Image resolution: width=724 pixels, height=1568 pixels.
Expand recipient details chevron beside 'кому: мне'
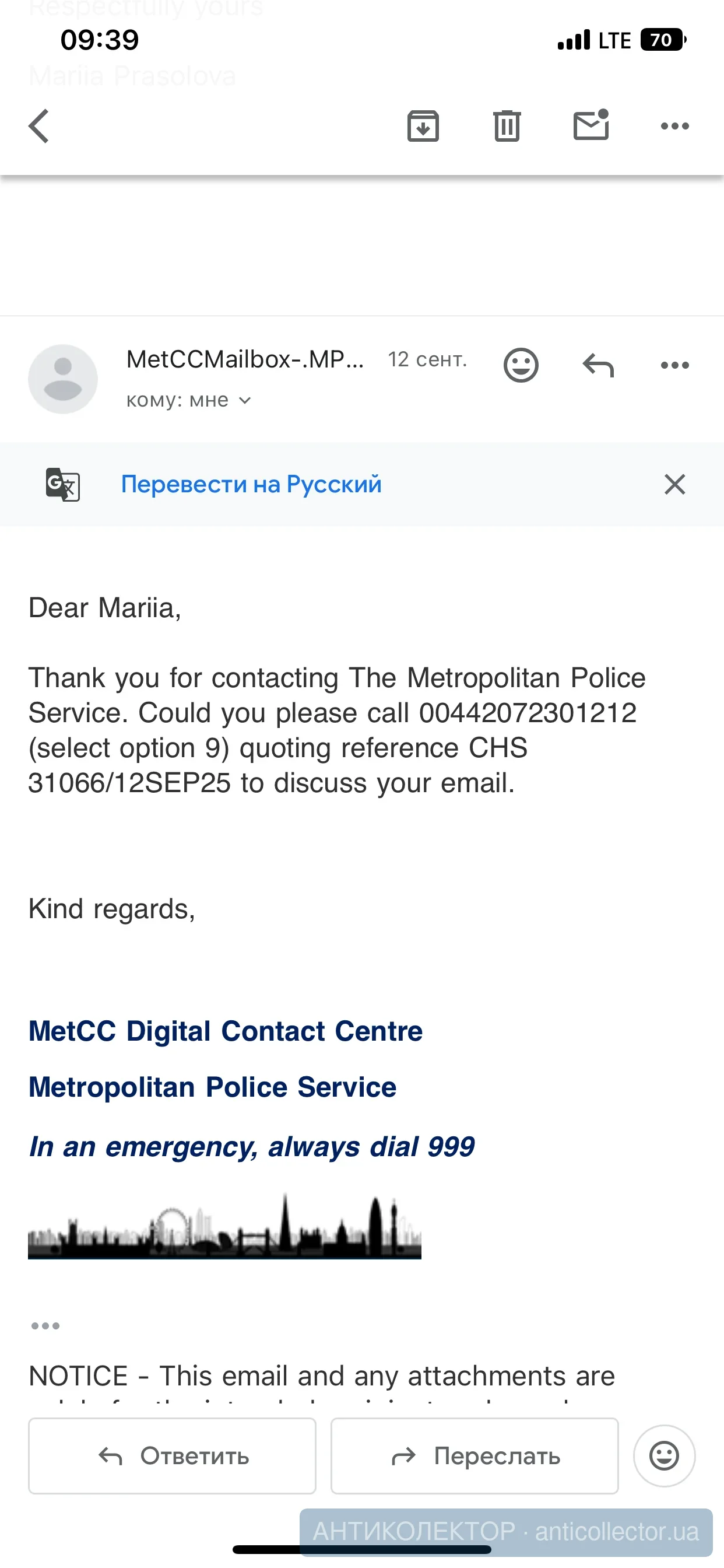pyautogui.click(x=245, y=401)
